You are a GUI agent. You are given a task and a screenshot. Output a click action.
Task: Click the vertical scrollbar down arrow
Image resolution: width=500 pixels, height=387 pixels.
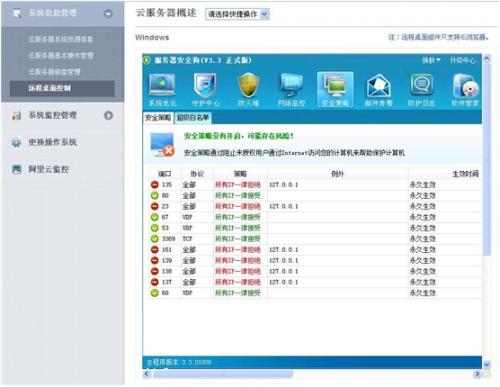tap(486, 364)
